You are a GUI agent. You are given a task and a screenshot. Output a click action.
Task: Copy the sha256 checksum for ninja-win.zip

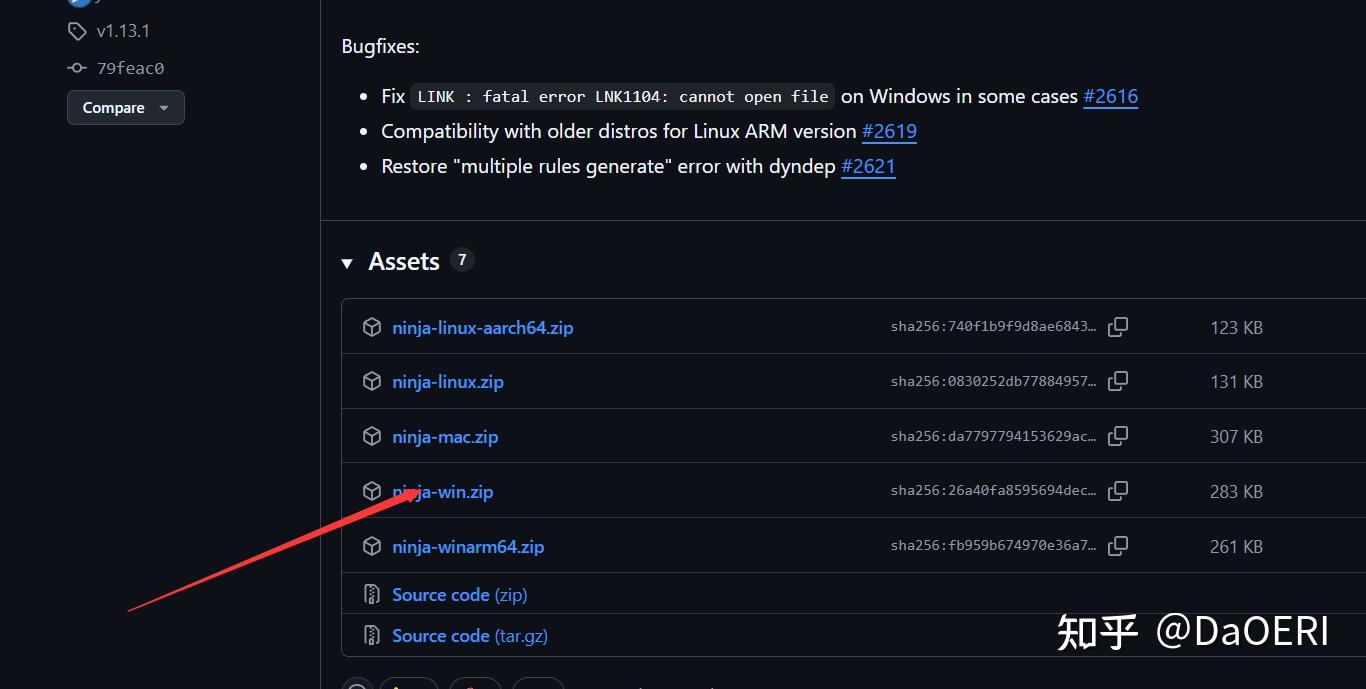pyautogui.click(x=1118, y=490)
